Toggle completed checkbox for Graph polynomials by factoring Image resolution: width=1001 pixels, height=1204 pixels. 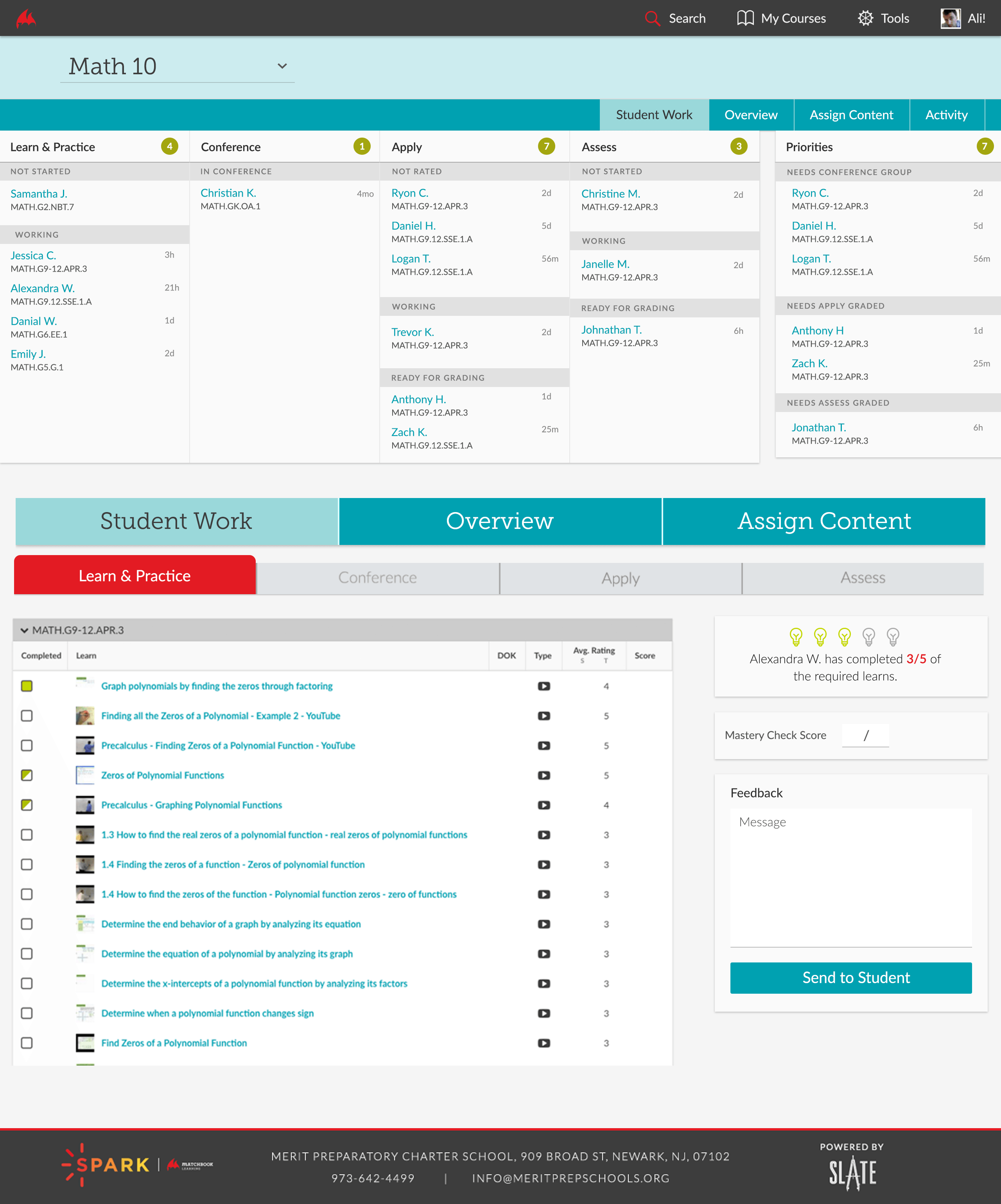27,686
